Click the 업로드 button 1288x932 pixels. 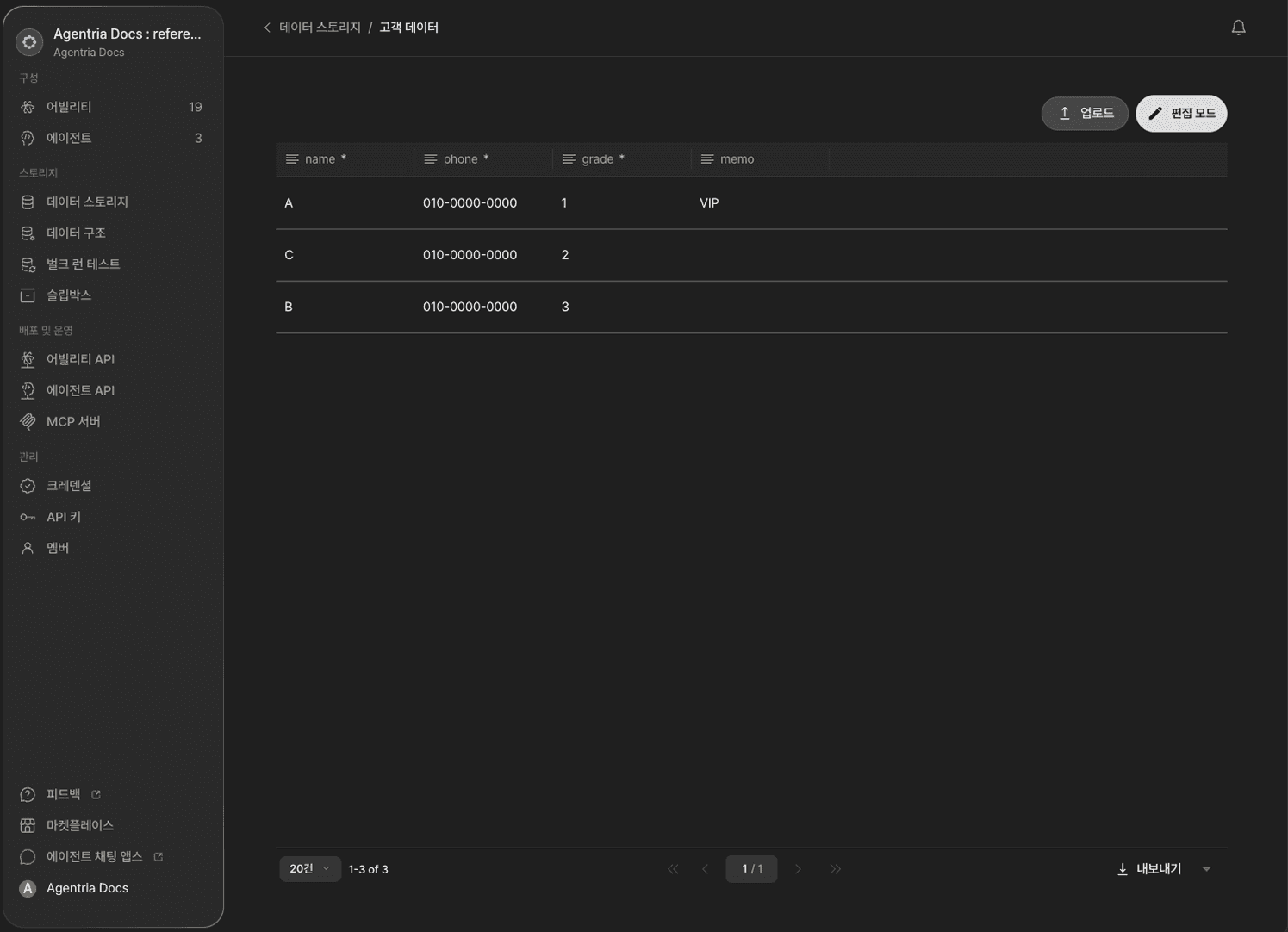click(x=1085, y=114)
